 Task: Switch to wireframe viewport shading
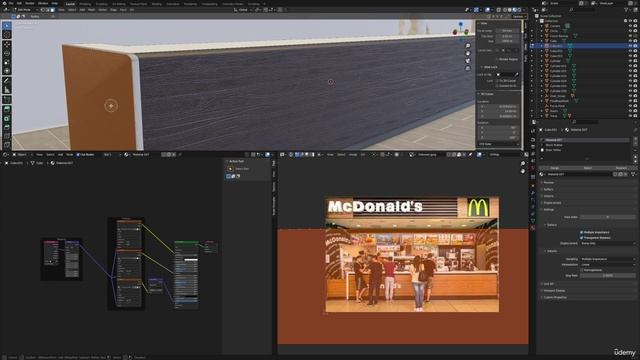(505, 10)
